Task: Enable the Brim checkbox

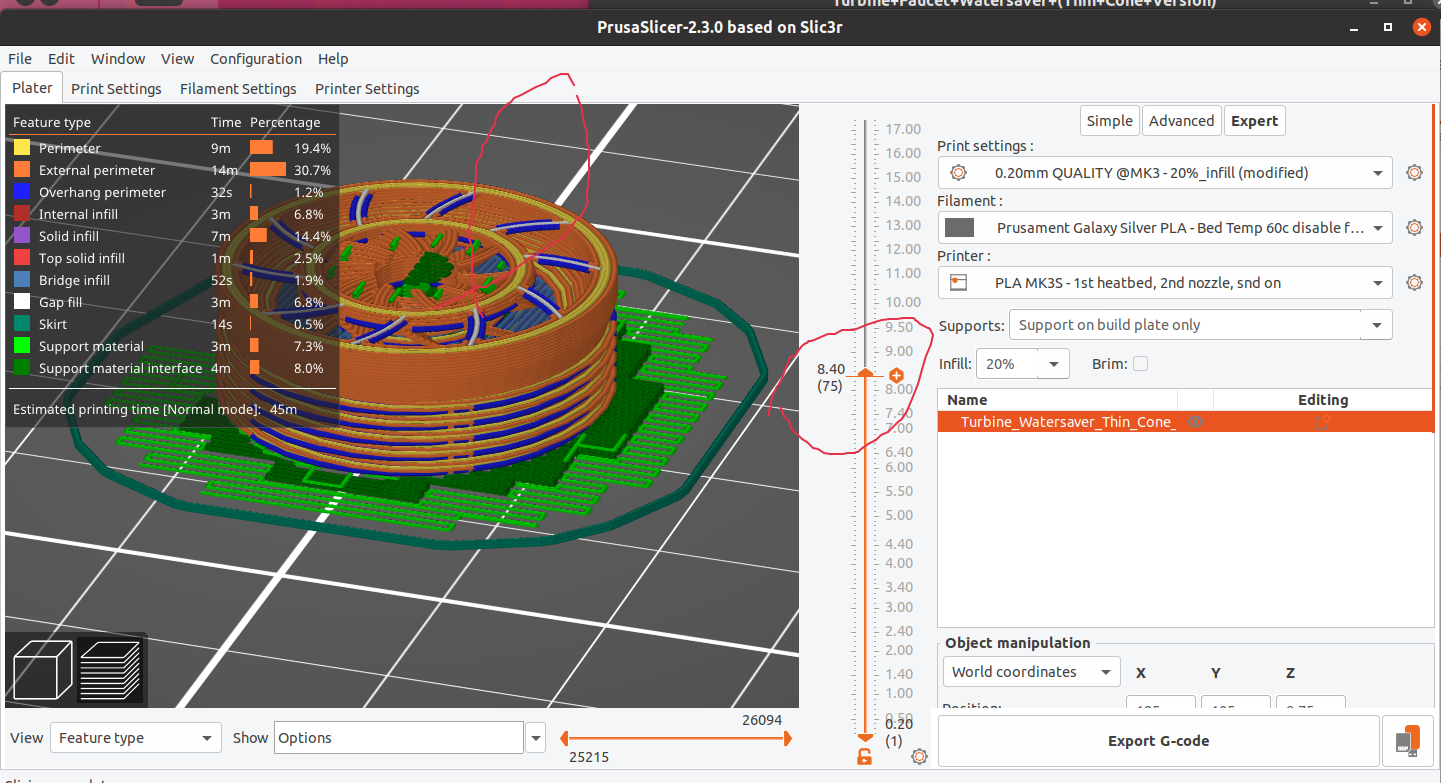Action: point(1141,363)
